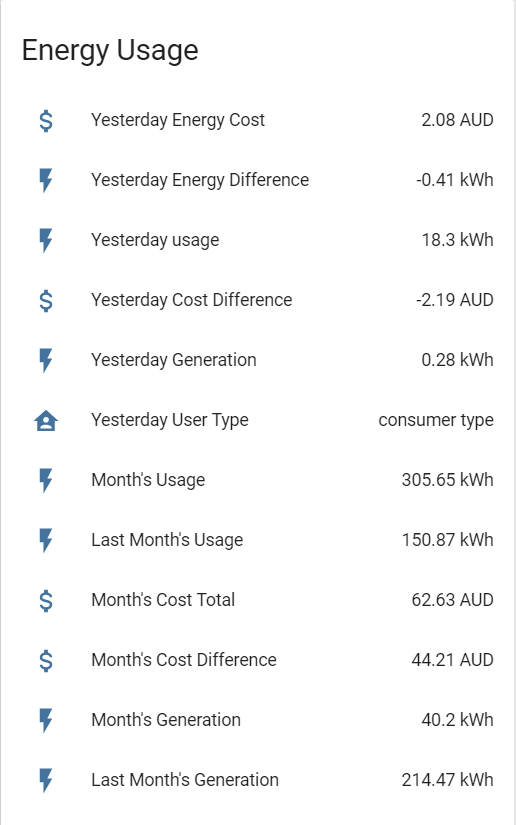Open the home icon for Yesterday User Type
This screenshot has height=825, width=516.
46,420
